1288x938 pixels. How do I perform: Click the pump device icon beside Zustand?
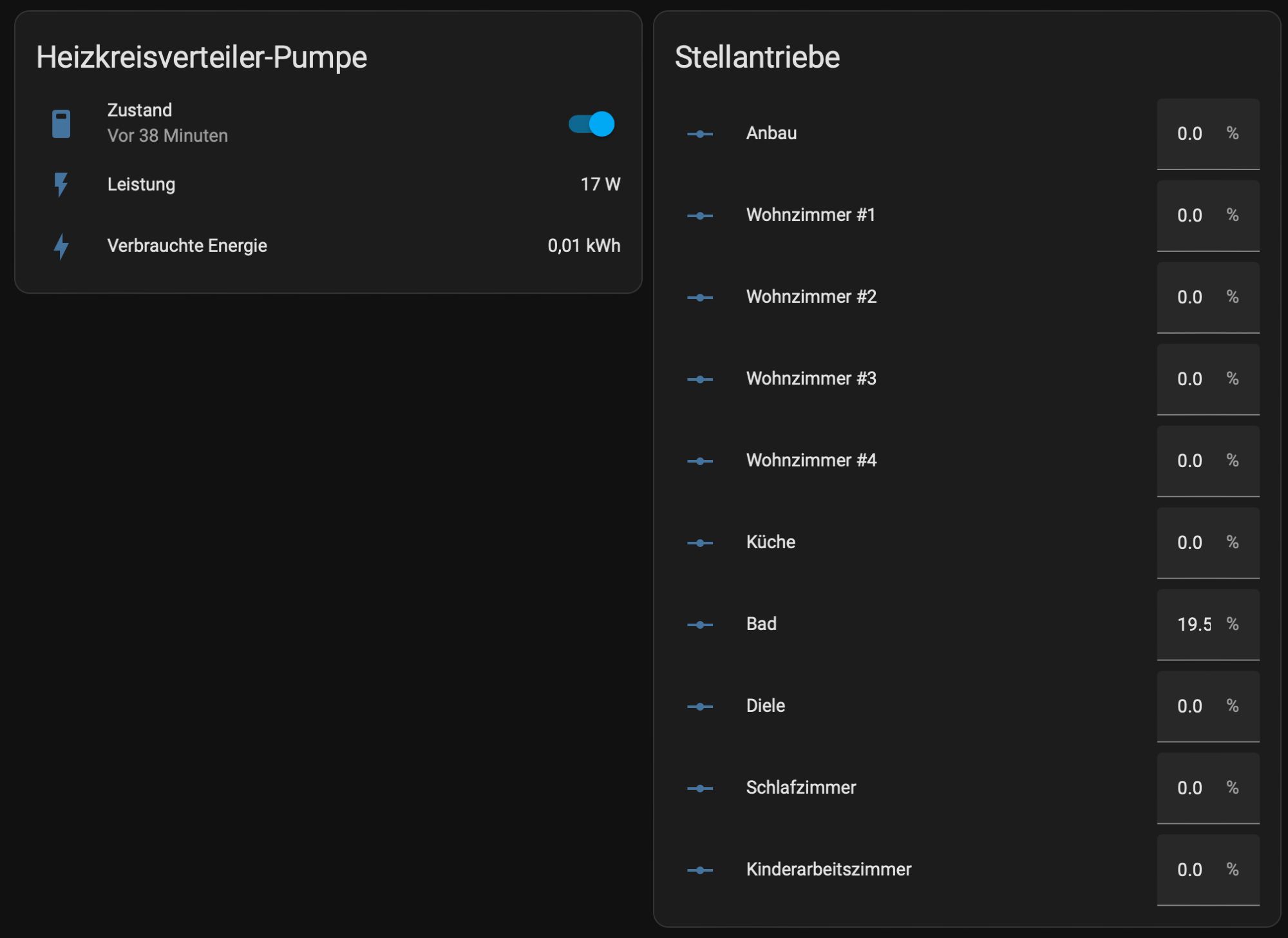[x=61, y=124]
